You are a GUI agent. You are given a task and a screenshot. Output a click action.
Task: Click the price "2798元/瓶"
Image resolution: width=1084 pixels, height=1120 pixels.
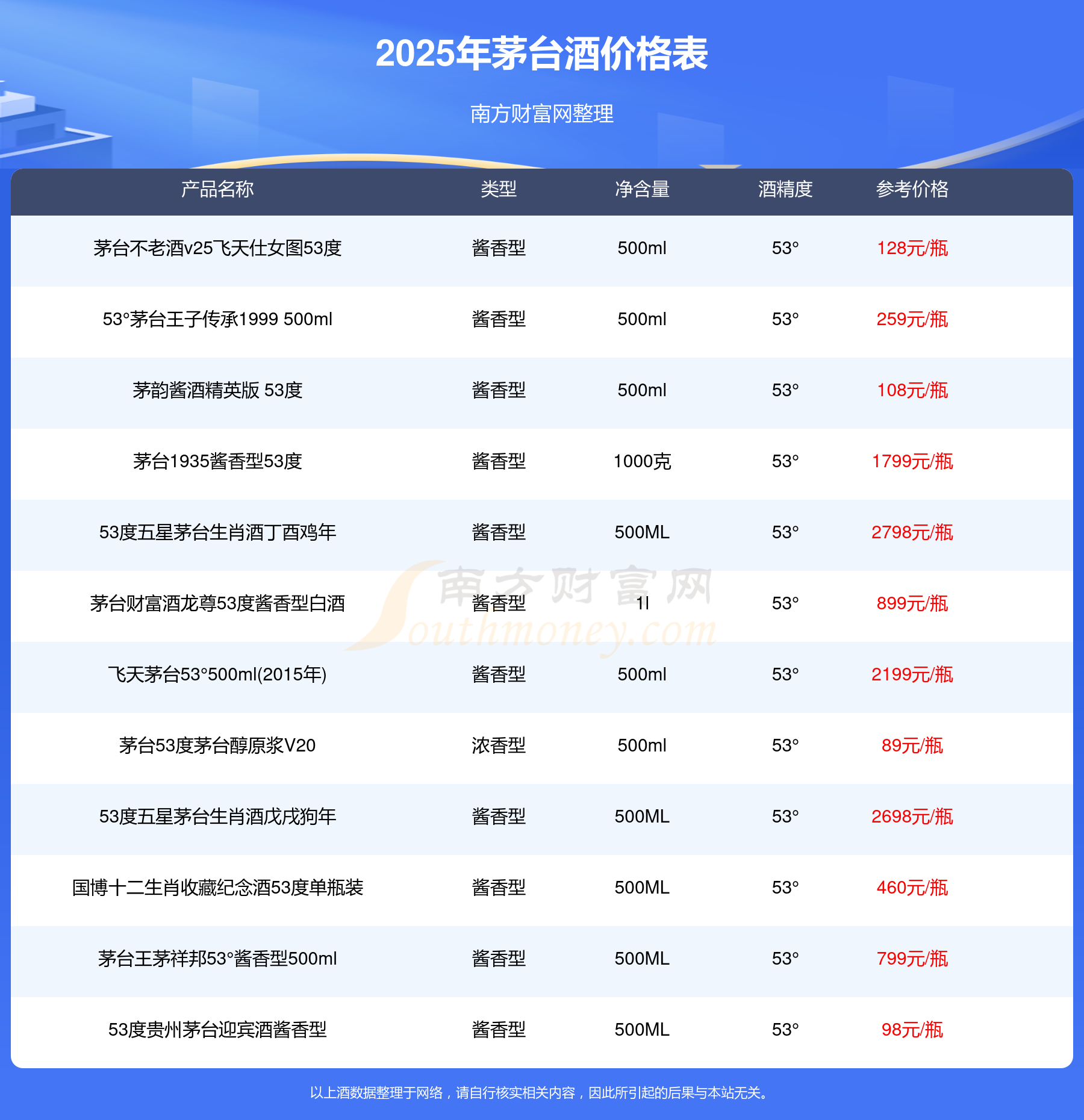click(x=912, y=532)
